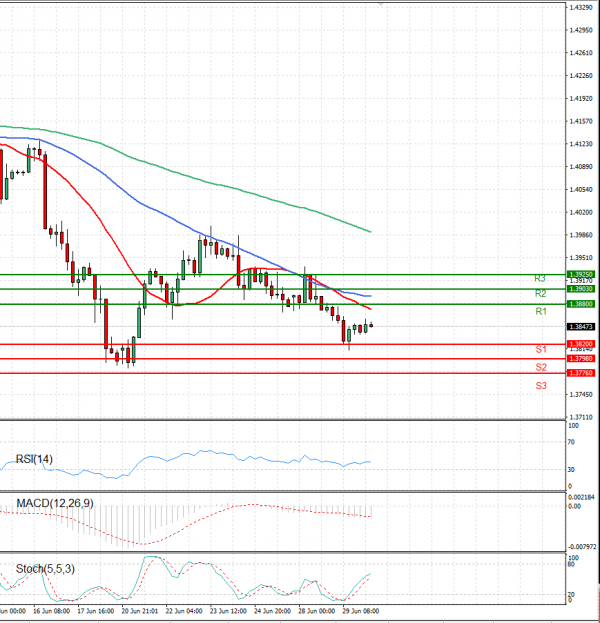Click the 1.43290 price axis value
The height and width of the screenshot is (623, 600).
[581, 8]
